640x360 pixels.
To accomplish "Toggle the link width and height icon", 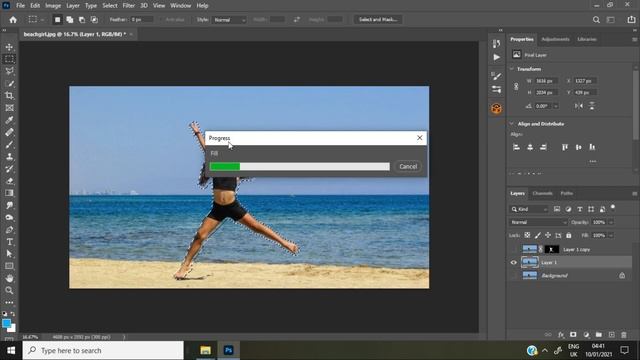I will tap(516, 87).
